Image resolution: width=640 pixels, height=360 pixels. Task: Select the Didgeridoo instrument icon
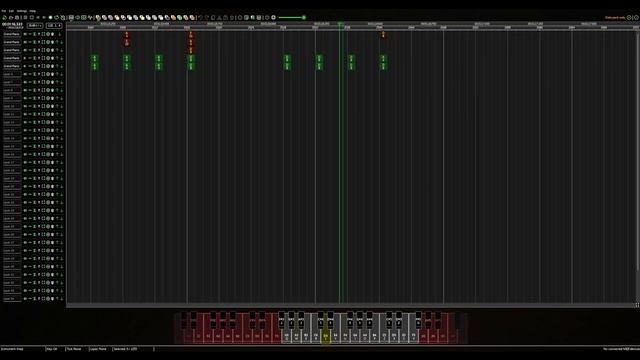click(173, 18)
